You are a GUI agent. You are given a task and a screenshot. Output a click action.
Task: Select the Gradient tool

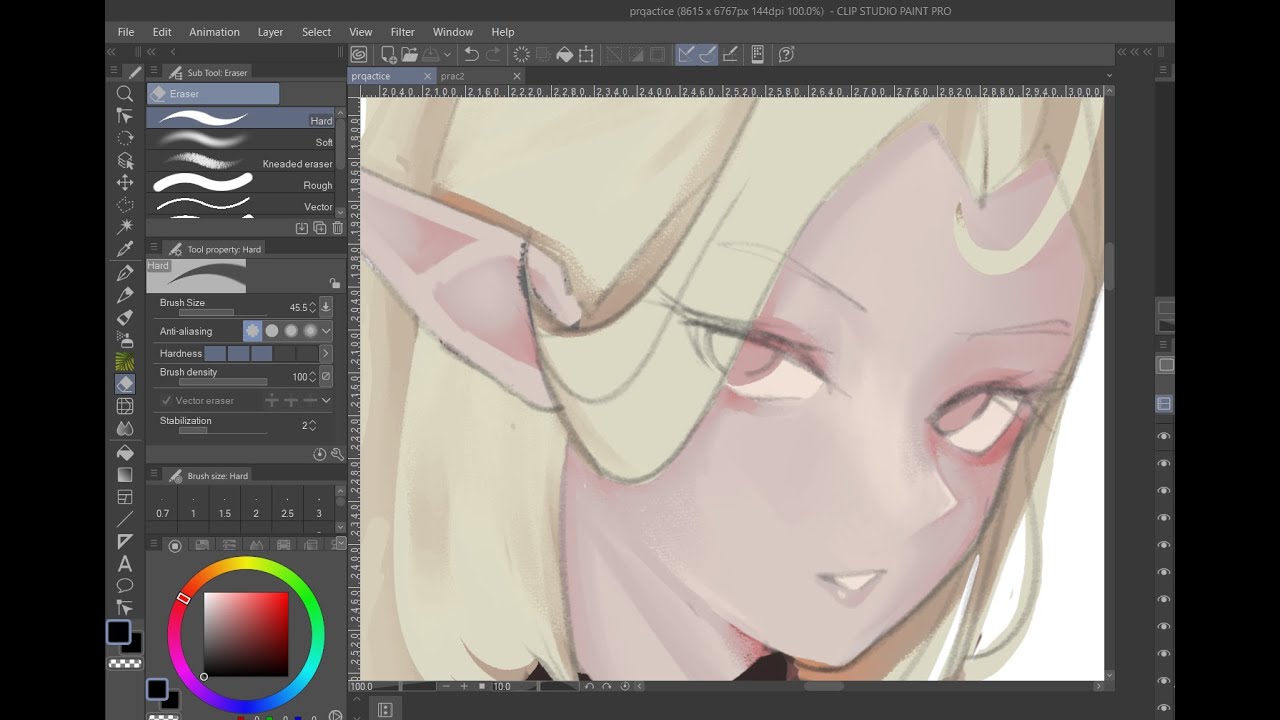click(125, 475)
